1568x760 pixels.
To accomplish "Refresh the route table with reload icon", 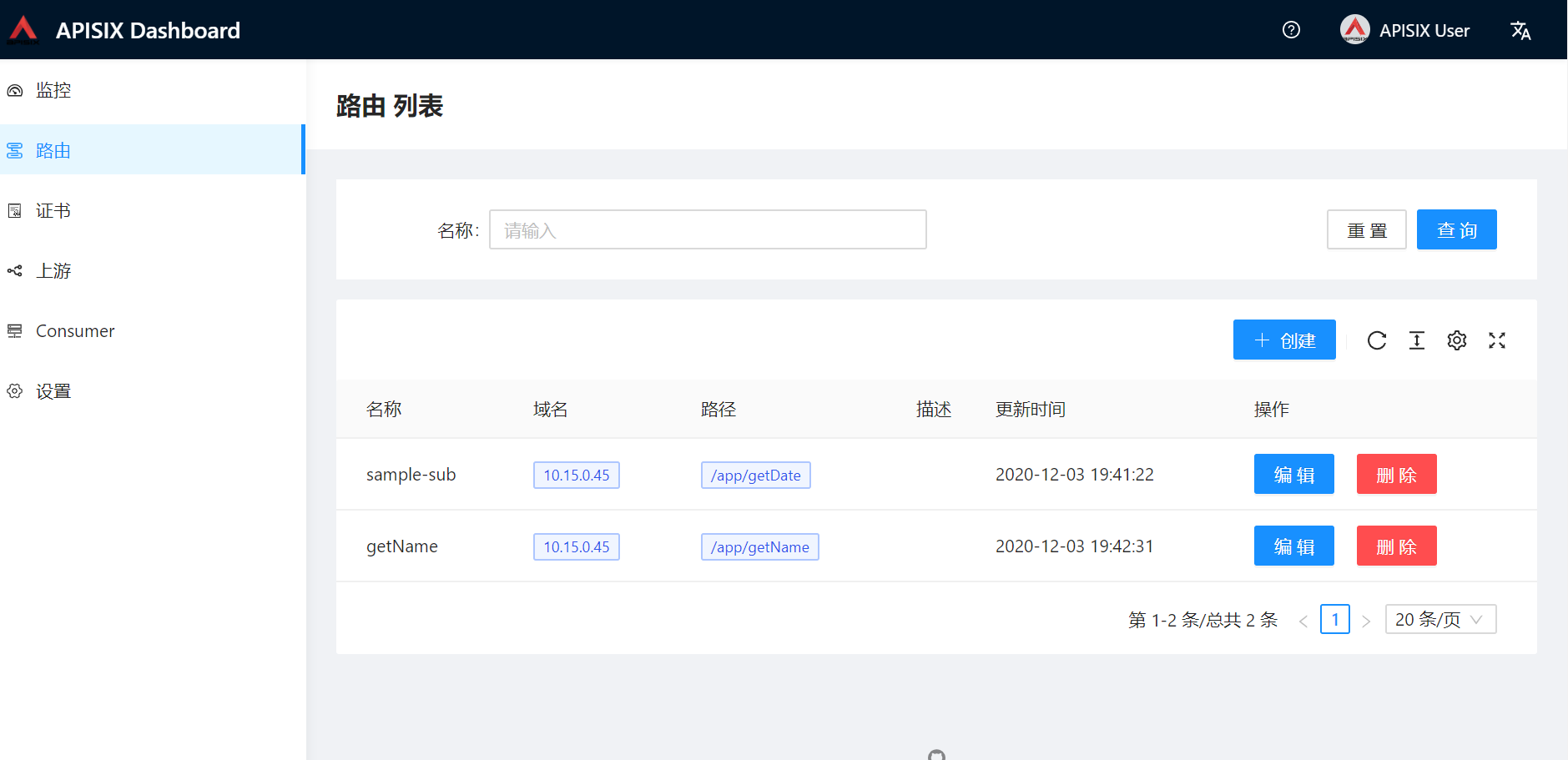I will pyautogui.click(x=1377, y=340).
